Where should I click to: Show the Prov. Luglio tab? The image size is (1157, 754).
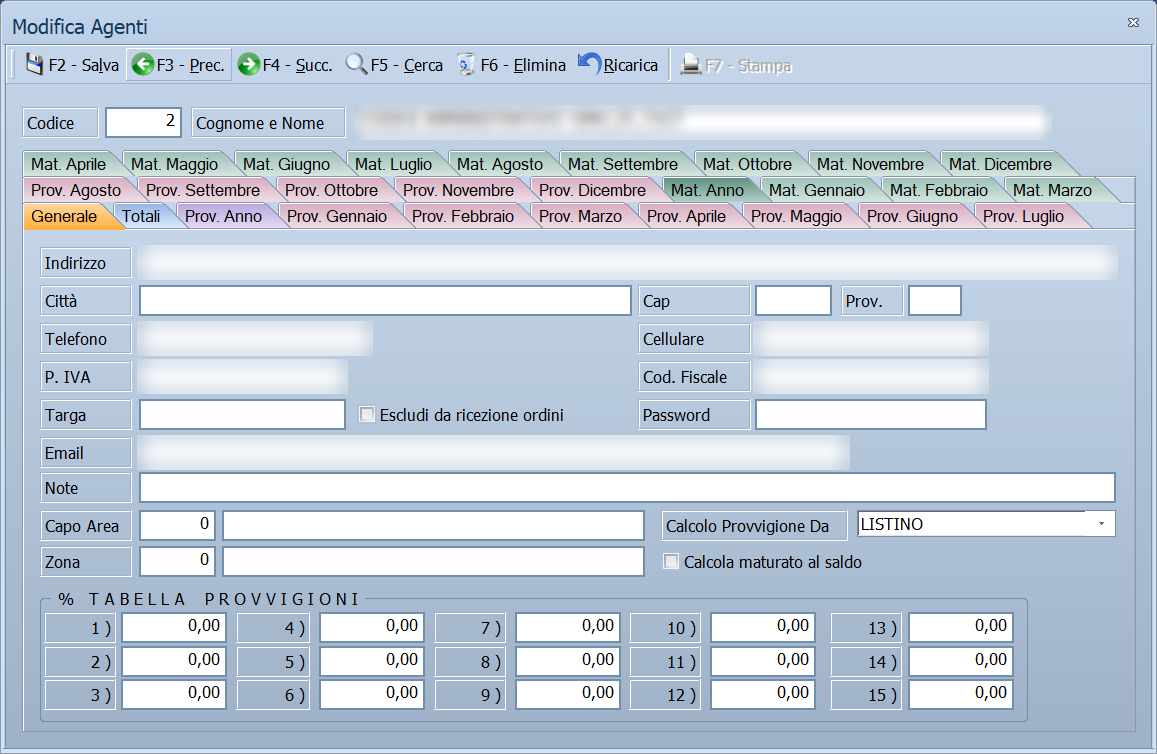tap(1023, 216)
